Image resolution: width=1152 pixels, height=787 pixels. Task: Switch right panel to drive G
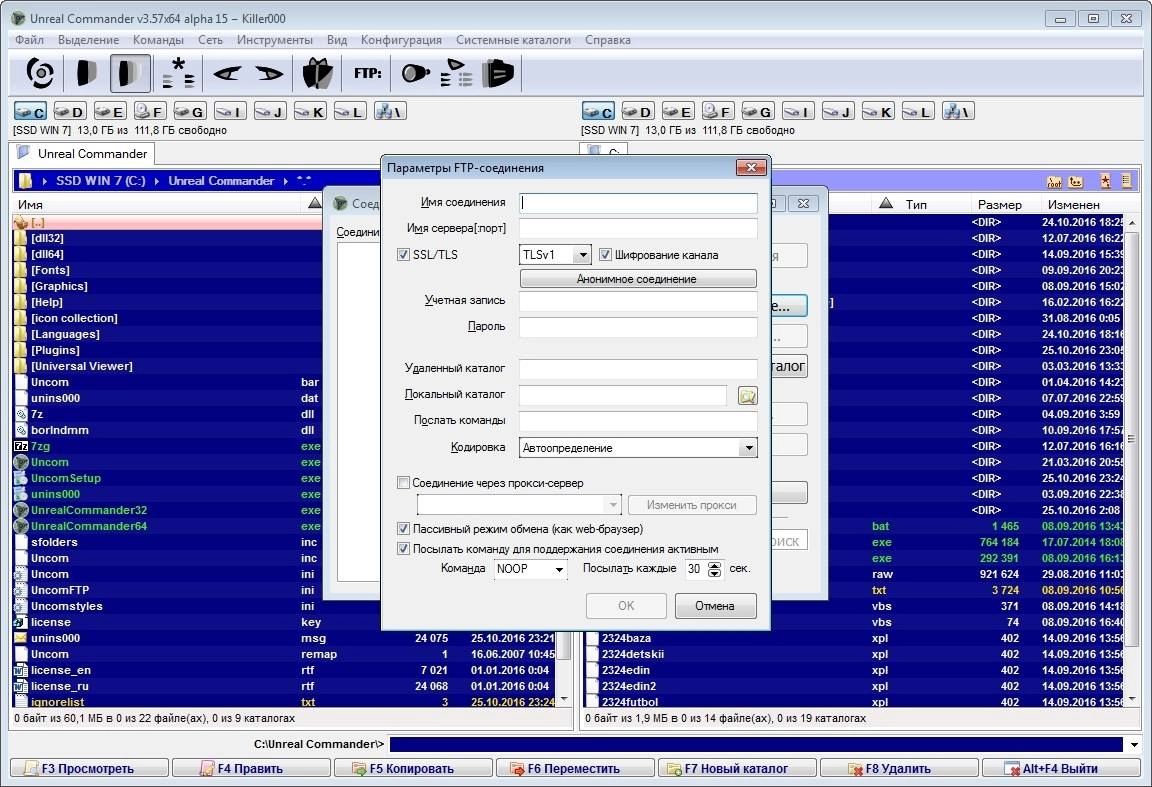coord(757,111)
